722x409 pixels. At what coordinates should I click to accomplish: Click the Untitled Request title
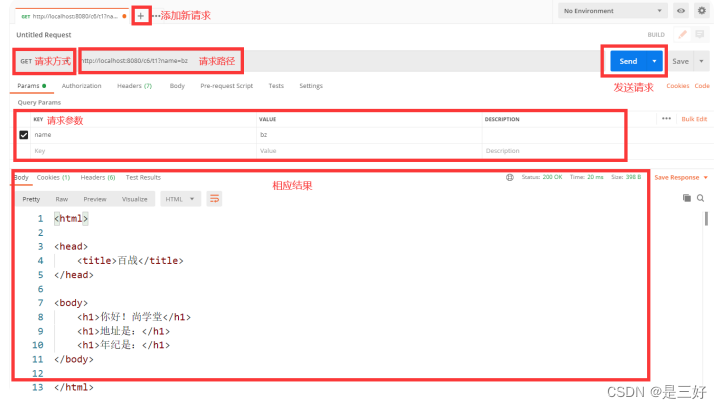coord(44,35)
